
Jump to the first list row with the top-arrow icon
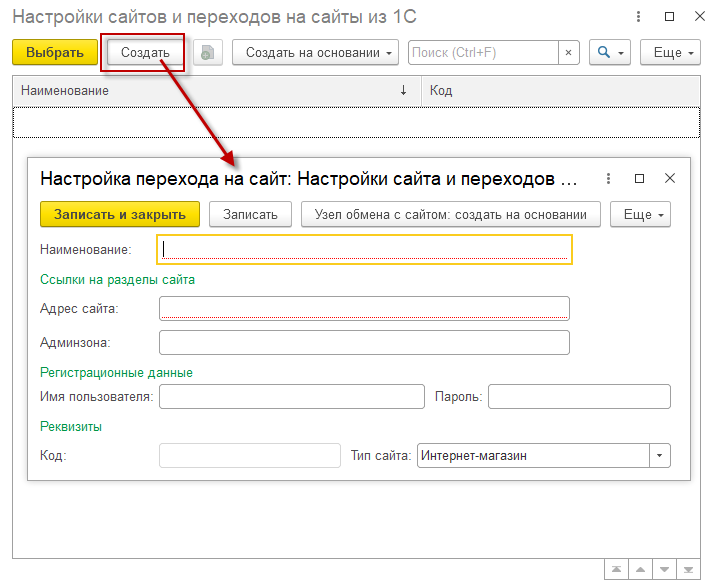tap(616, 569)
